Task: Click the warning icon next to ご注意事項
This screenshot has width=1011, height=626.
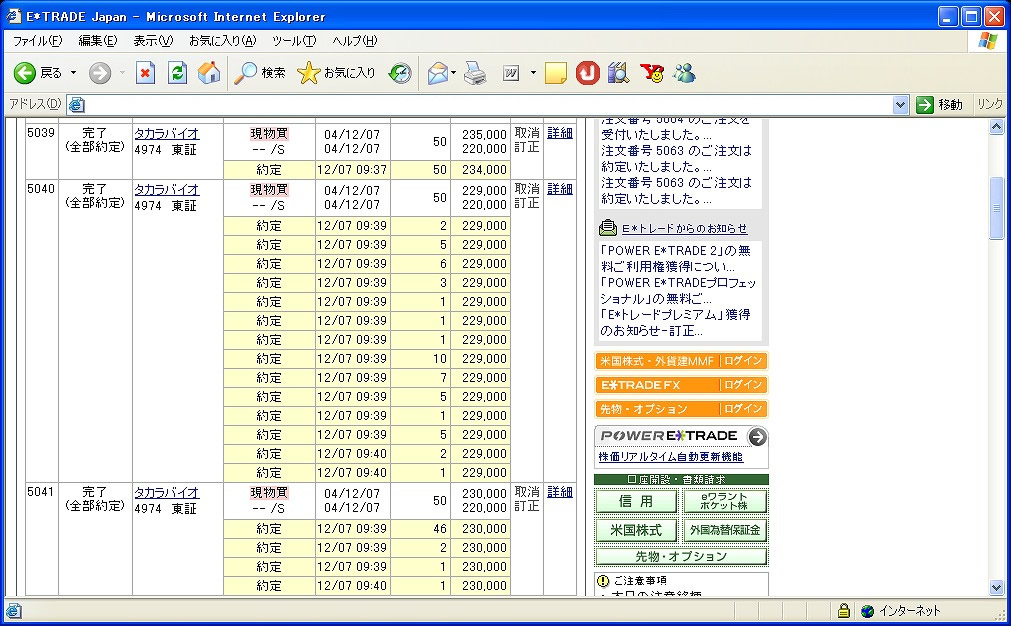Action: point(604,581)
